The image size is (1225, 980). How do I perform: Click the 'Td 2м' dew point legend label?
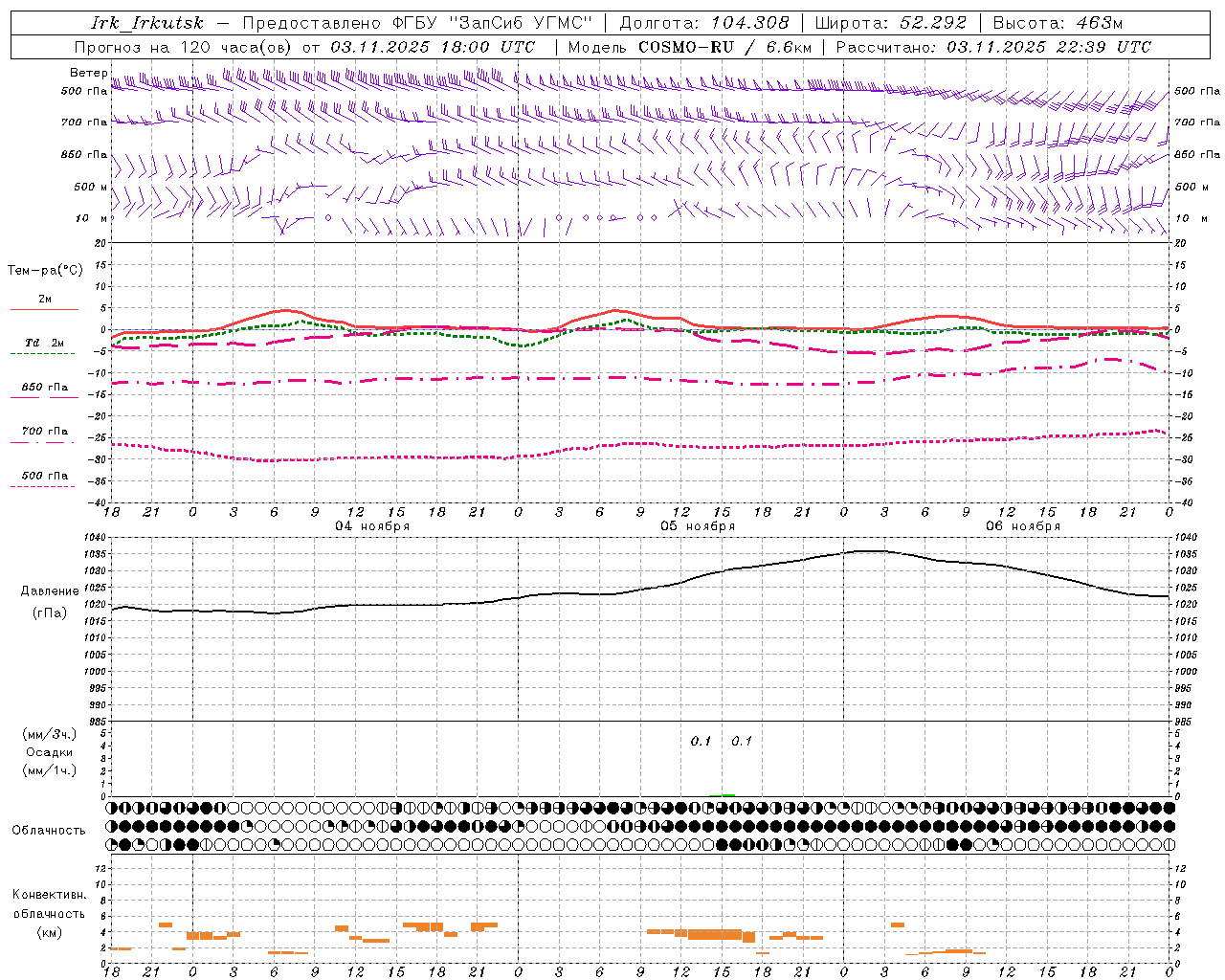pos(44,343)
